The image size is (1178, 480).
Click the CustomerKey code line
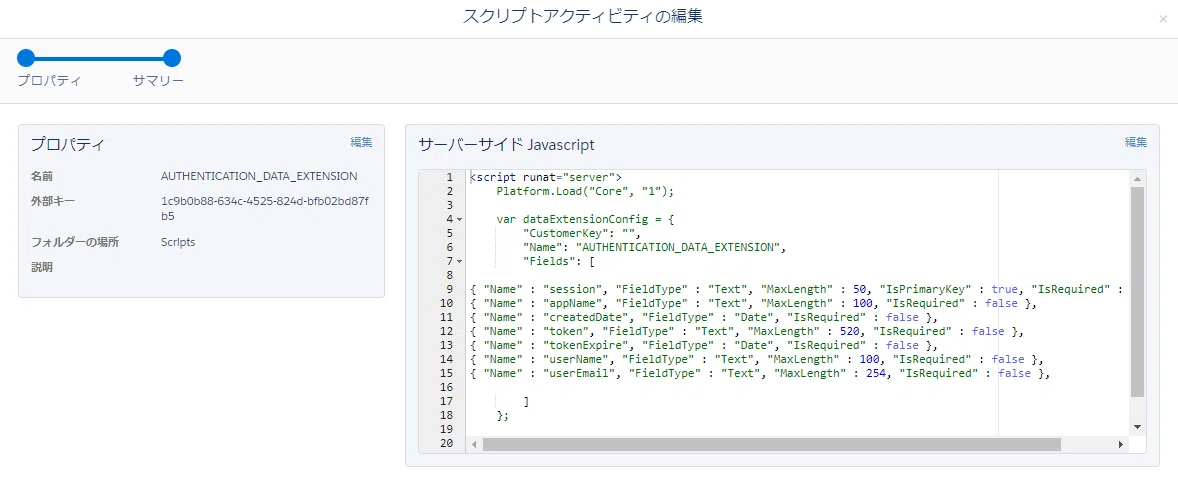(582, 233)
